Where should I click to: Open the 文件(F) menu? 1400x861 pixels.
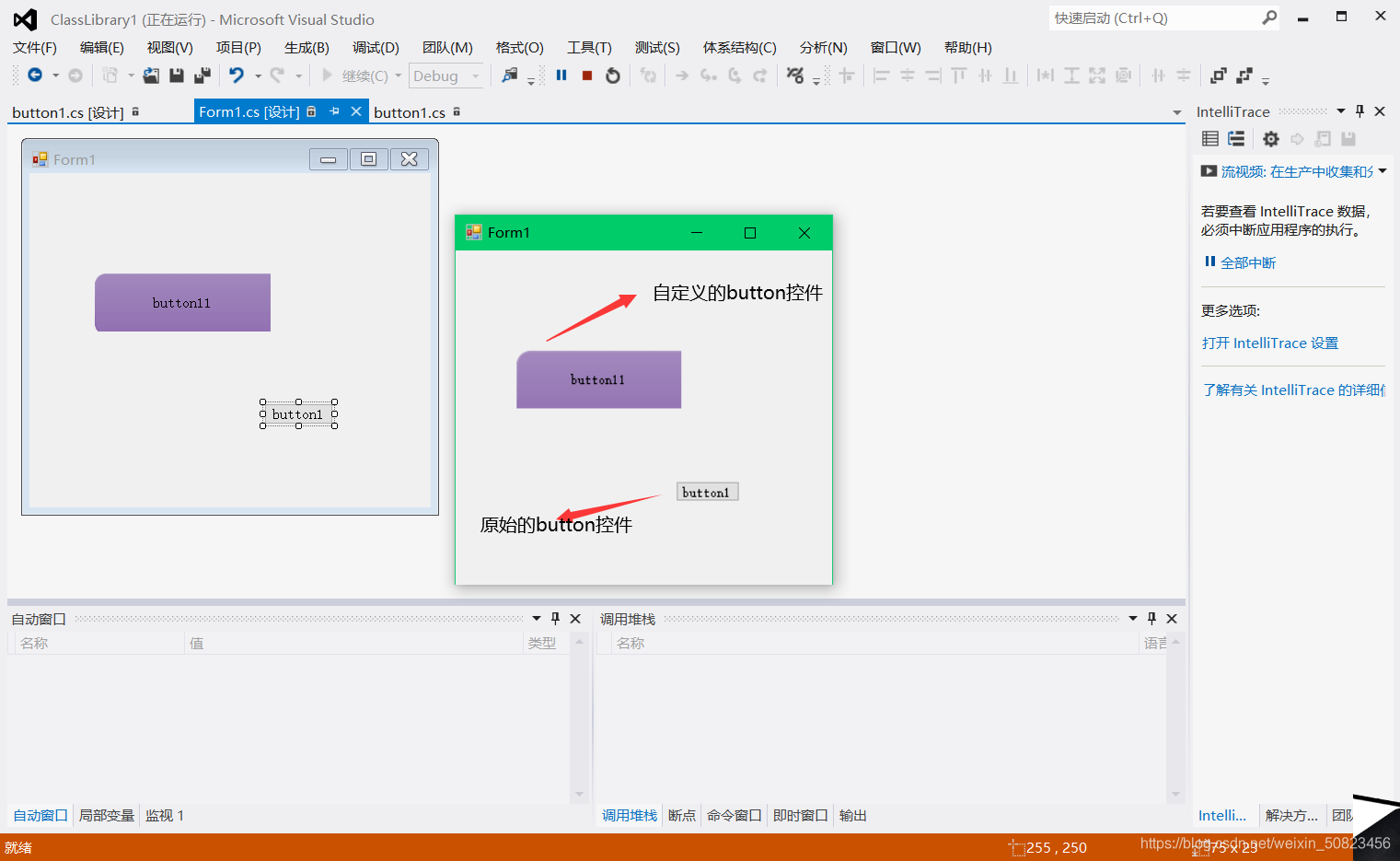point(35,48)
